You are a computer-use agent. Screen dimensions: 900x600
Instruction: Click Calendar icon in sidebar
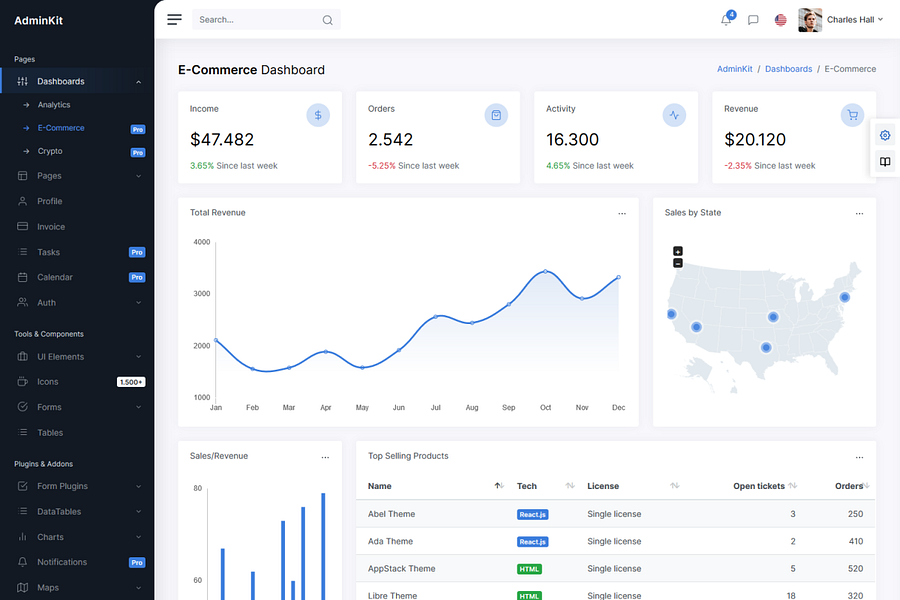22,277
